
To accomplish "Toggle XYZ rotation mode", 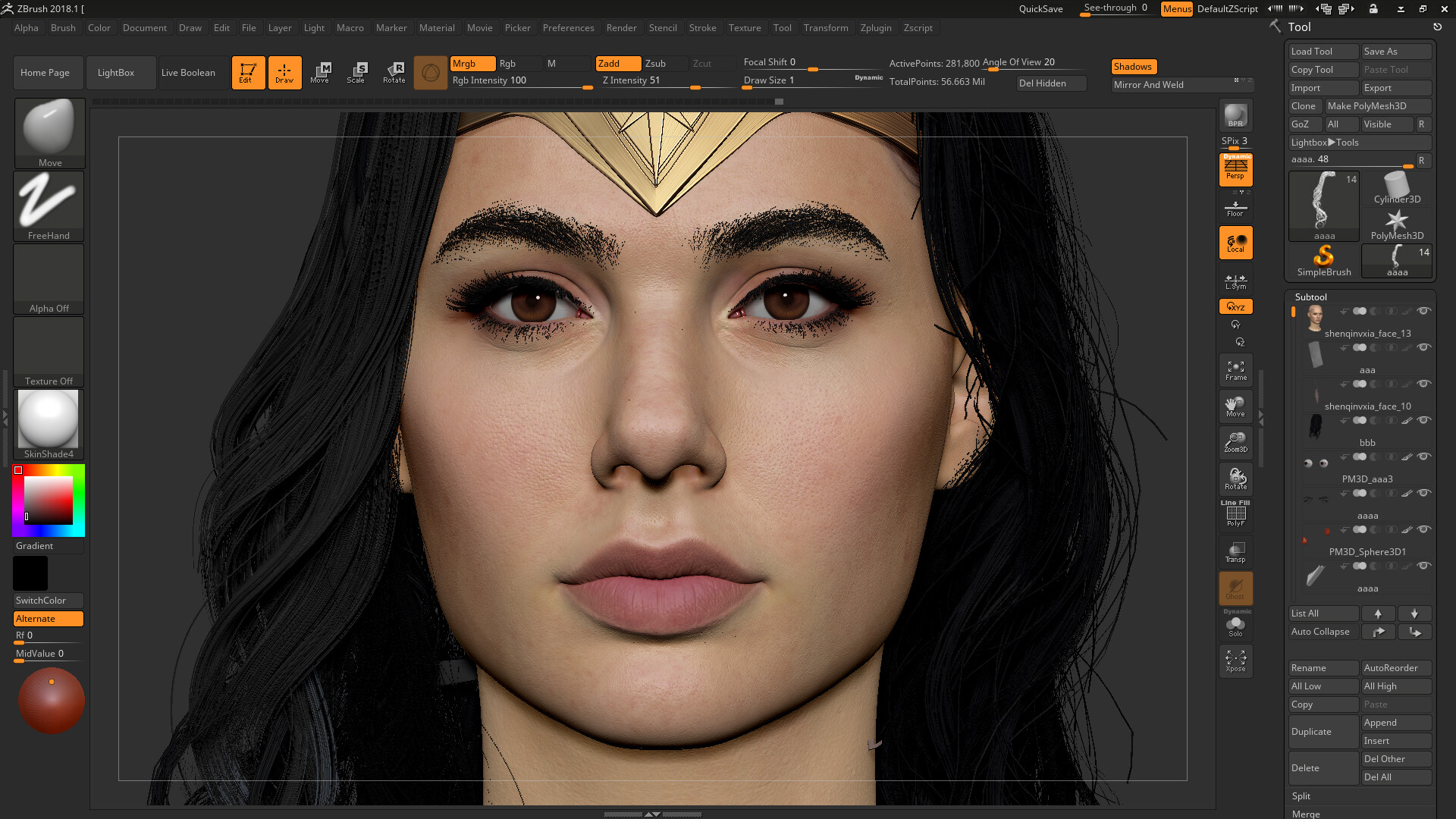I will 1235,306.
